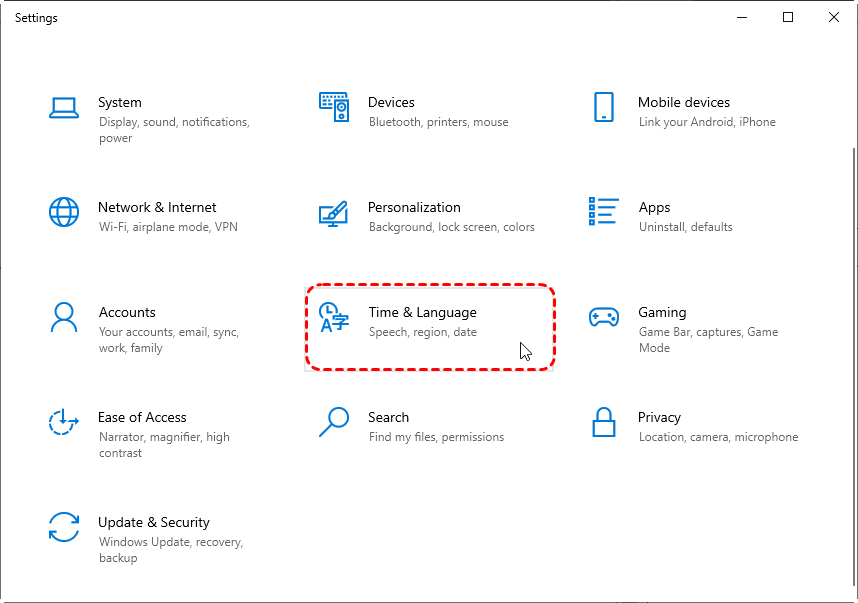Click the Update & Security refresh arrows icon
Image resolution: width=858 pixels, height=603 pixels.
point(64,527)
